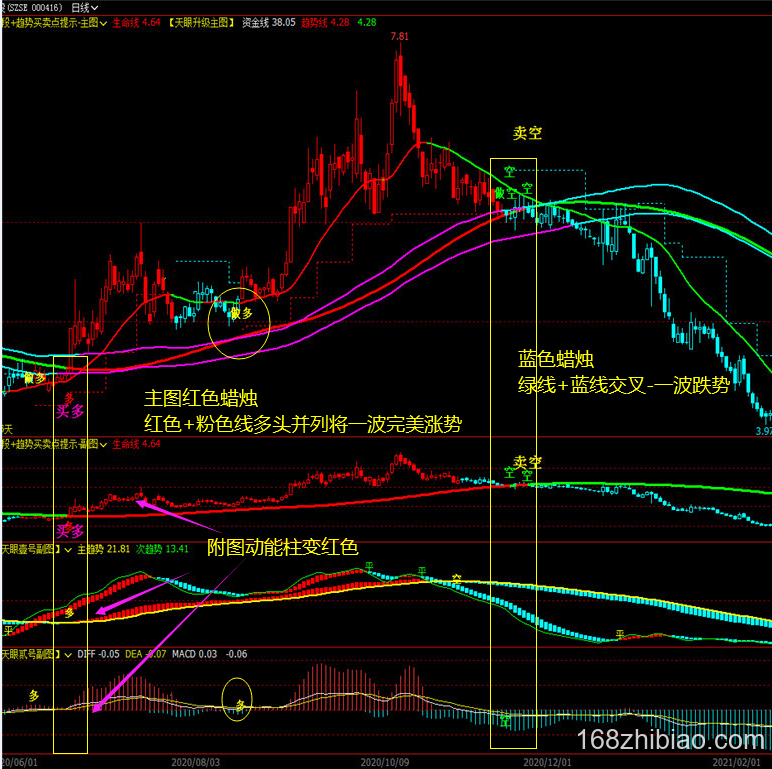
Task: Expand the main chart indicator dropdown arrow
Action: 101,20
